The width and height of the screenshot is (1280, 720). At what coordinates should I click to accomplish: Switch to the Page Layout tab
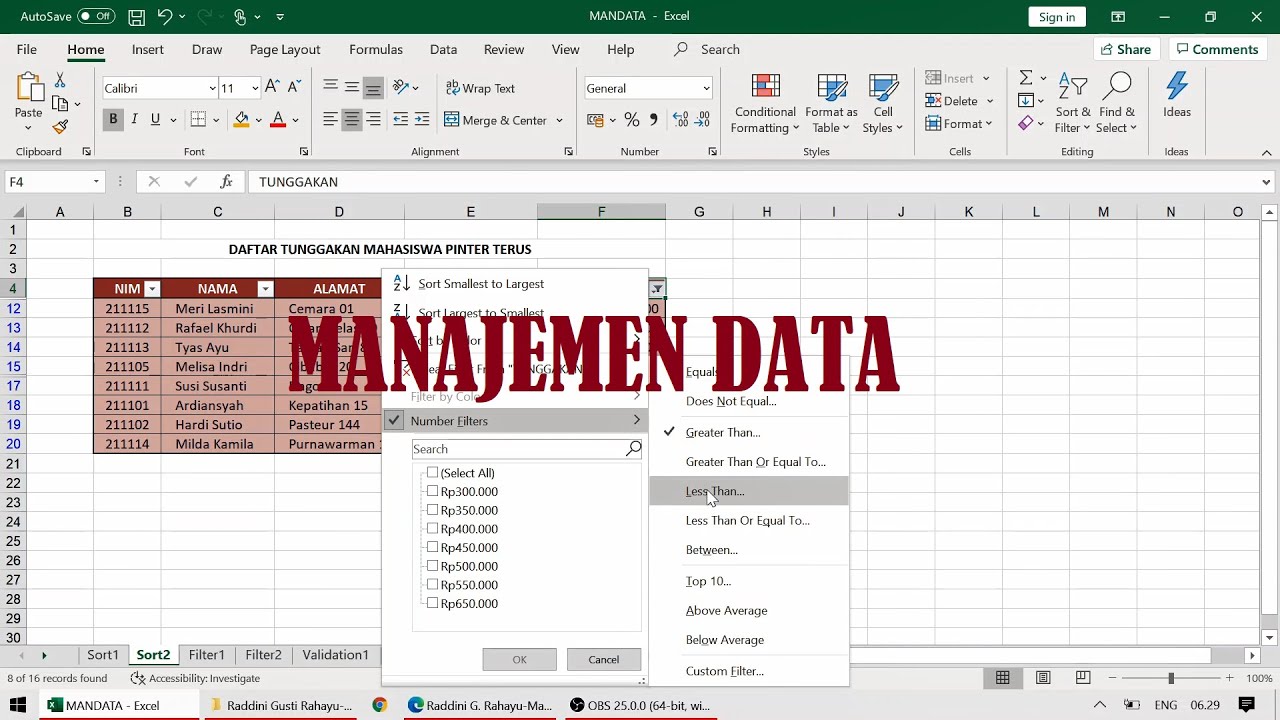[x=285, y=49]
